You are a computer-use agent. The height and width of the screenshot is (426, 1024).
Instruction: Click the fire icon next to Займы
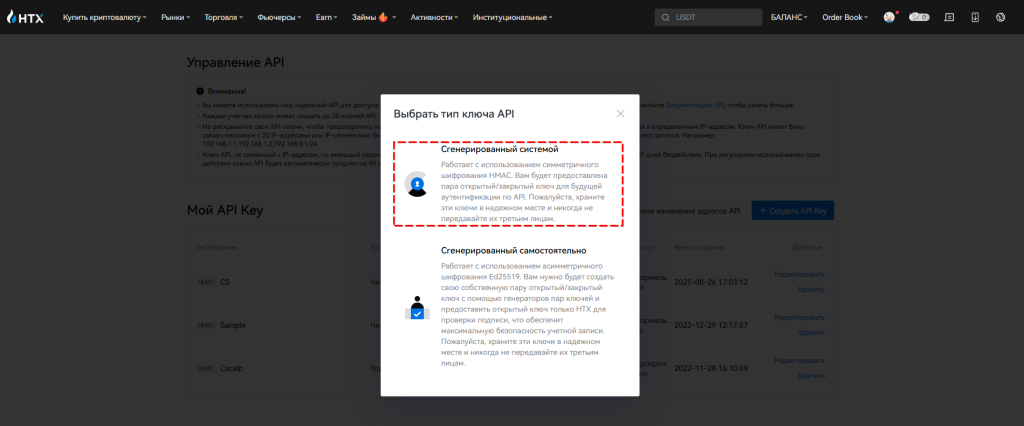coord(383,17)
